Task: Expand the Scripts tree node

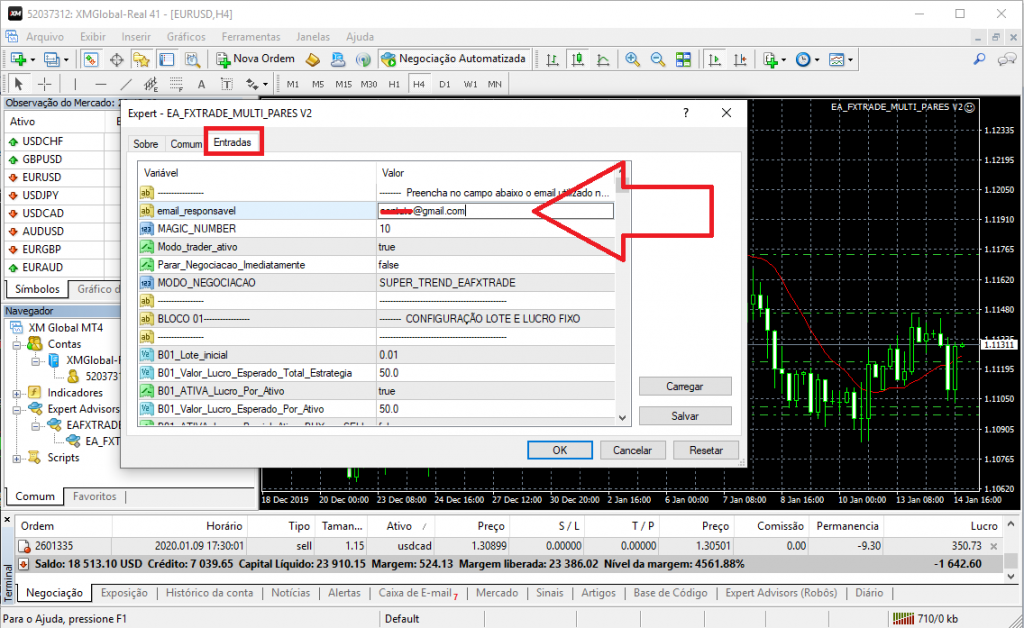Action: pyautogui.click(x=17, y=458)
